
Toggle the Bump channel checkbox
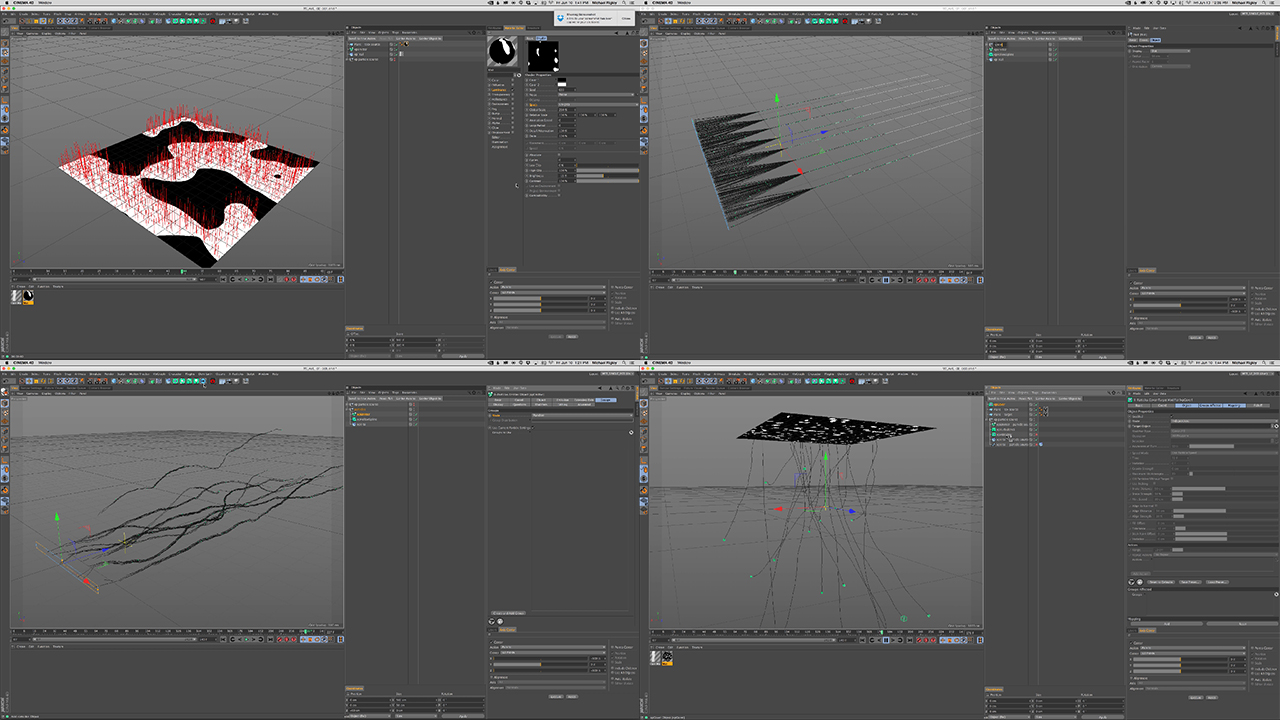pos(512,113)
